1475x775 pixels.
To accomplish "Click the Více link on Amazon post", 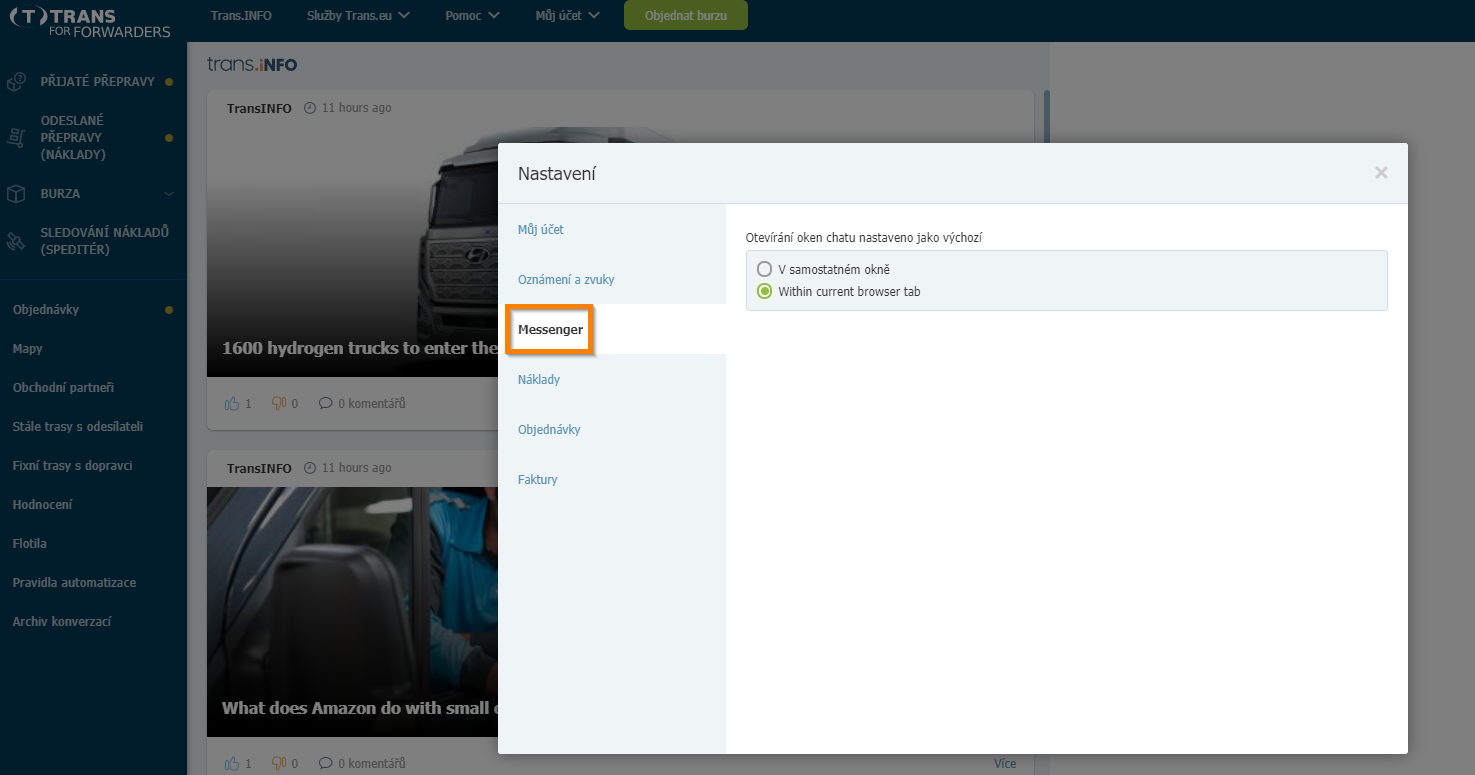I will [1005, 764].
